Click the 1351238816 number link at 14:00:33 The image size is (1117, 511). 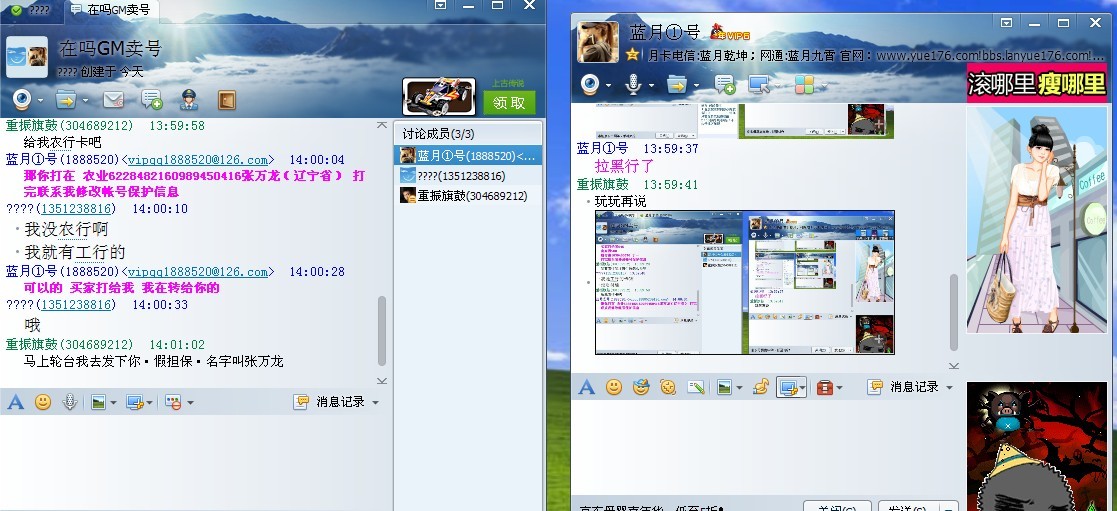coord(76,304)
